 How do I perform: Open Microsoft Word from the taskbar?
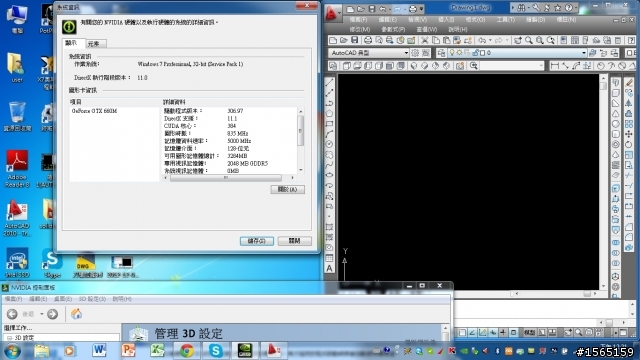[99, 351]
